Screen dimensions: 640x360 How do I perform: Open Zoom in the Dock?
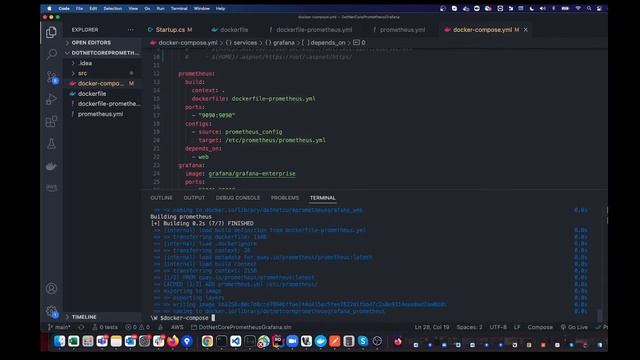point(292,341)
